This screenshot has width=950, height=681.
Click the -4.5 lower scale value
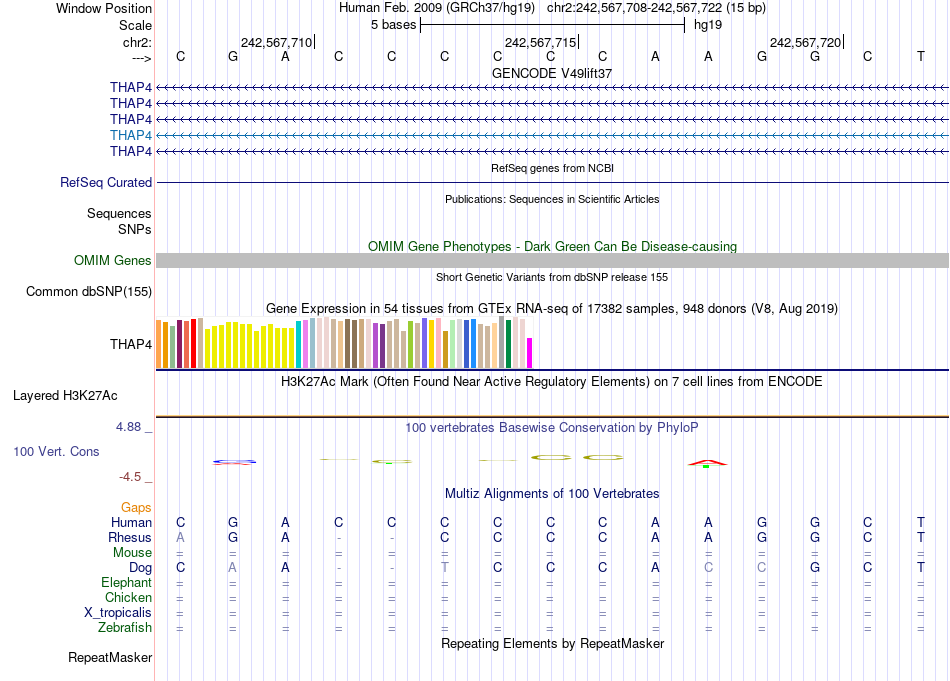pos(130,477)
